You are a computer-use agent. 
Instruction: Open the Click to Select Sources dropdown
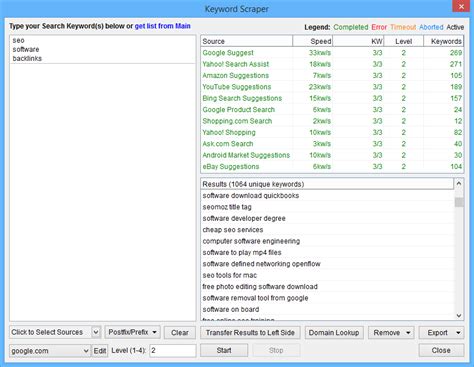pyautogui.click(x=55, y=332)
